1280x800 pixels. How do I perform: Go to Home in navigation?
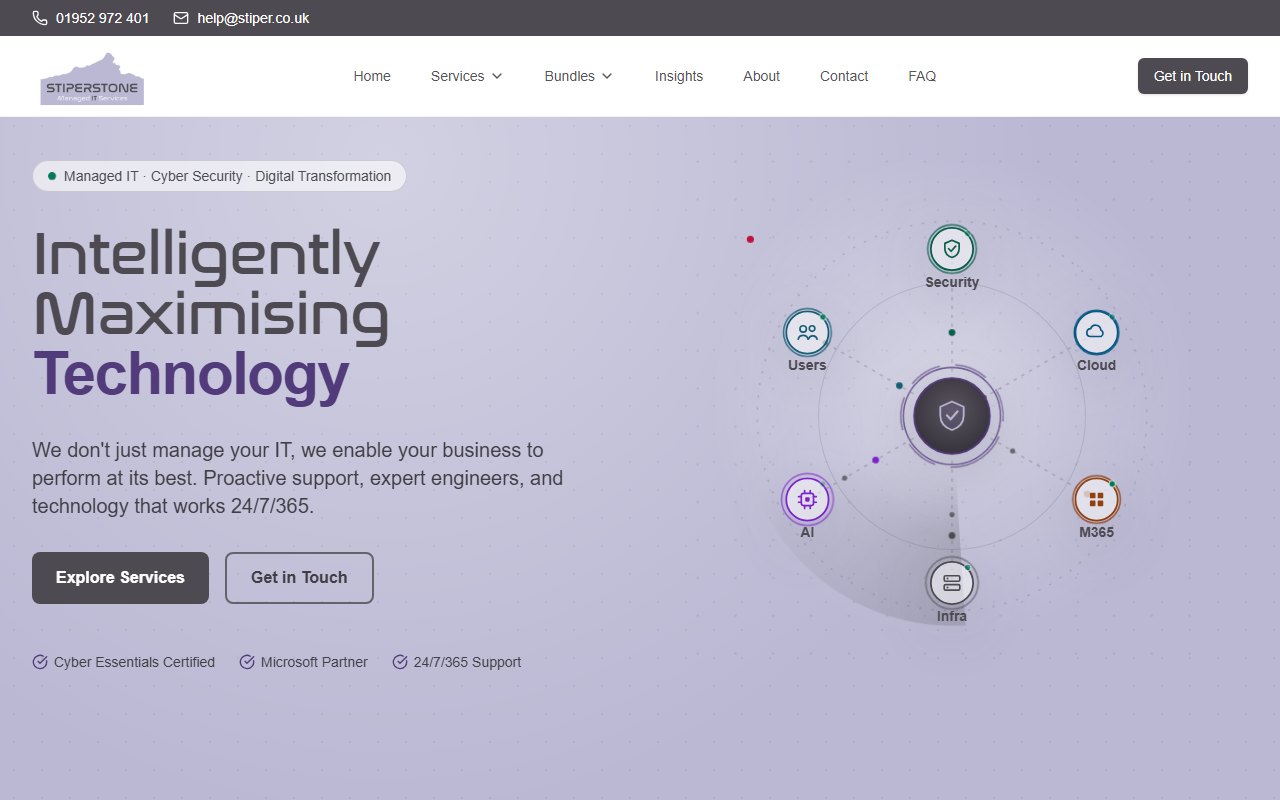tap(372, 76)
